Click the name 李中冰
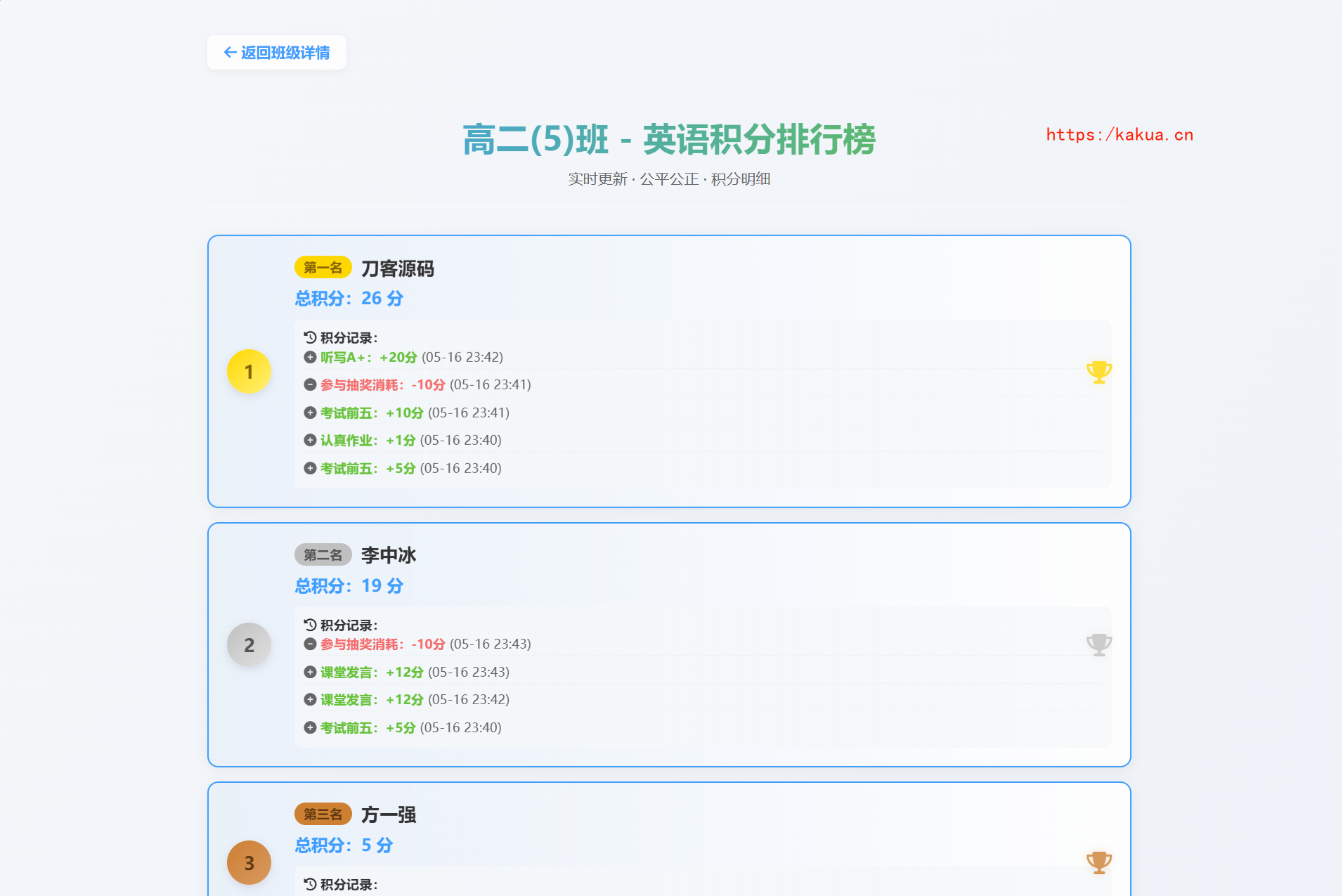1343x896 pixels. pyautogui.click(x=389, y=556)
